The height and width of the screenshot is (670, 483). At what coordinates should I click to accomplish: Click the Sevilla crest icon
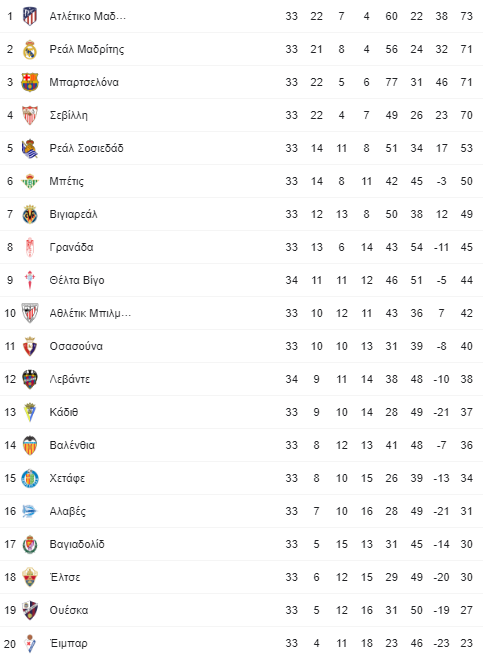click(29, 115)
